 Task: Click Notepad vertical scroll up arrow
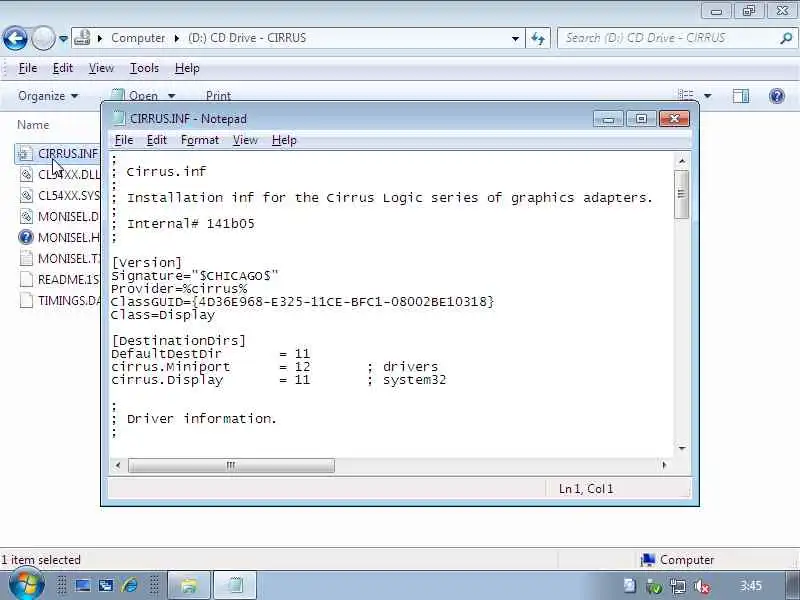[x=682, y=161]
